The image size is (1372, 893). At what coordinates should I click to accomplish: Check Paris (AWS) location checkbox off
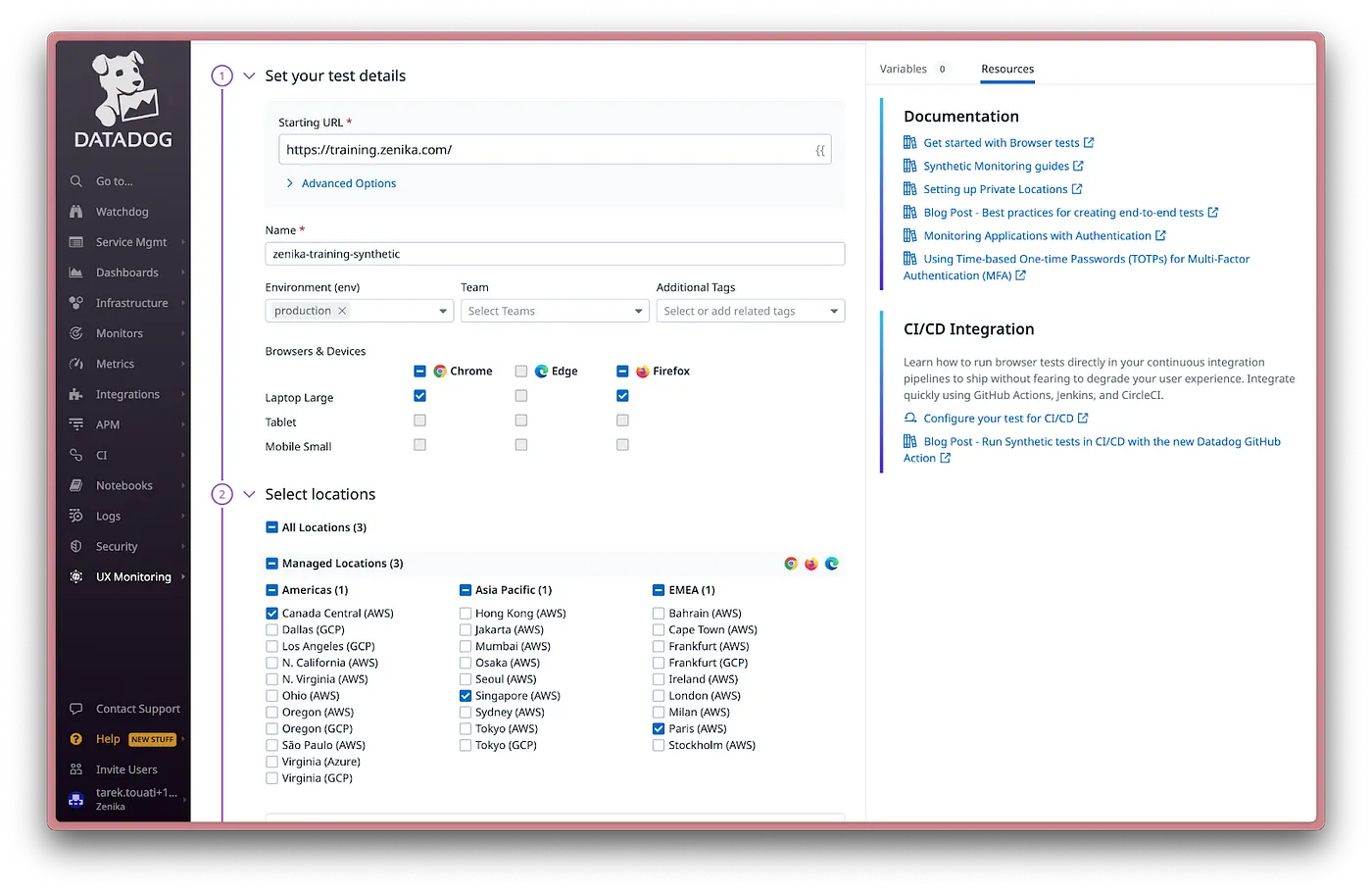click(x=659, y=729)
